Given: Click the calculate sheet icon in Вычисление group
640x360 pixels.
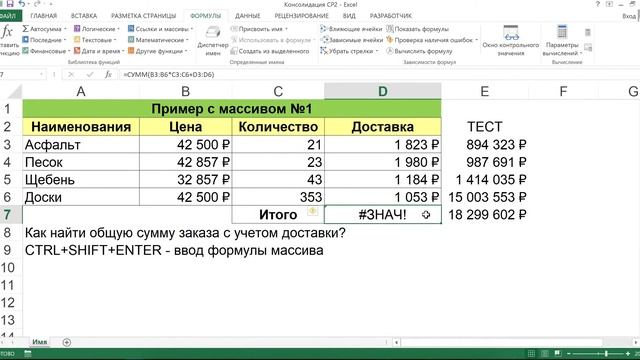Looking at the screenshot, I should pyautogui.click(x=588, y=48).
